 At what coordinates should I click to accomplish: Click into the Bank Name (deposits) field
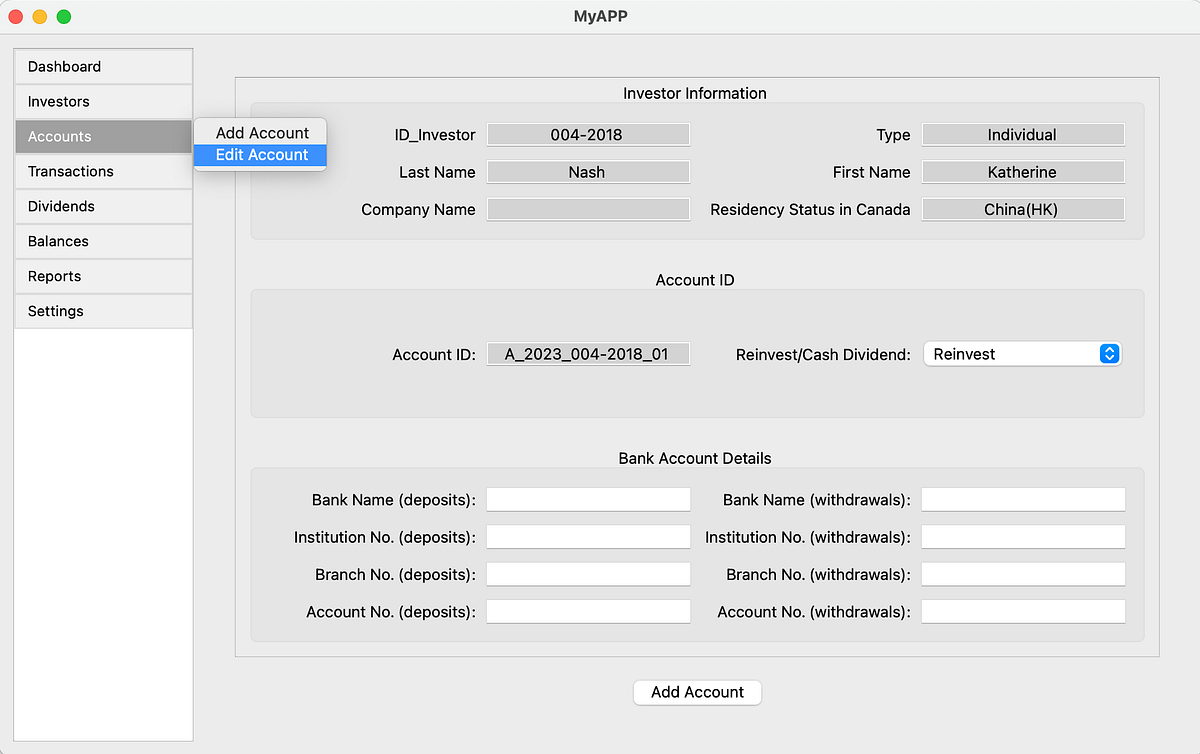point(588,499)
